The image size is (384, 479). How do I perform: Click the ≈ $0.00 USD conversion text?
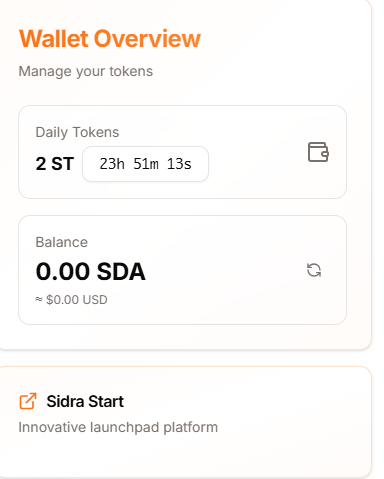point(71,300)
